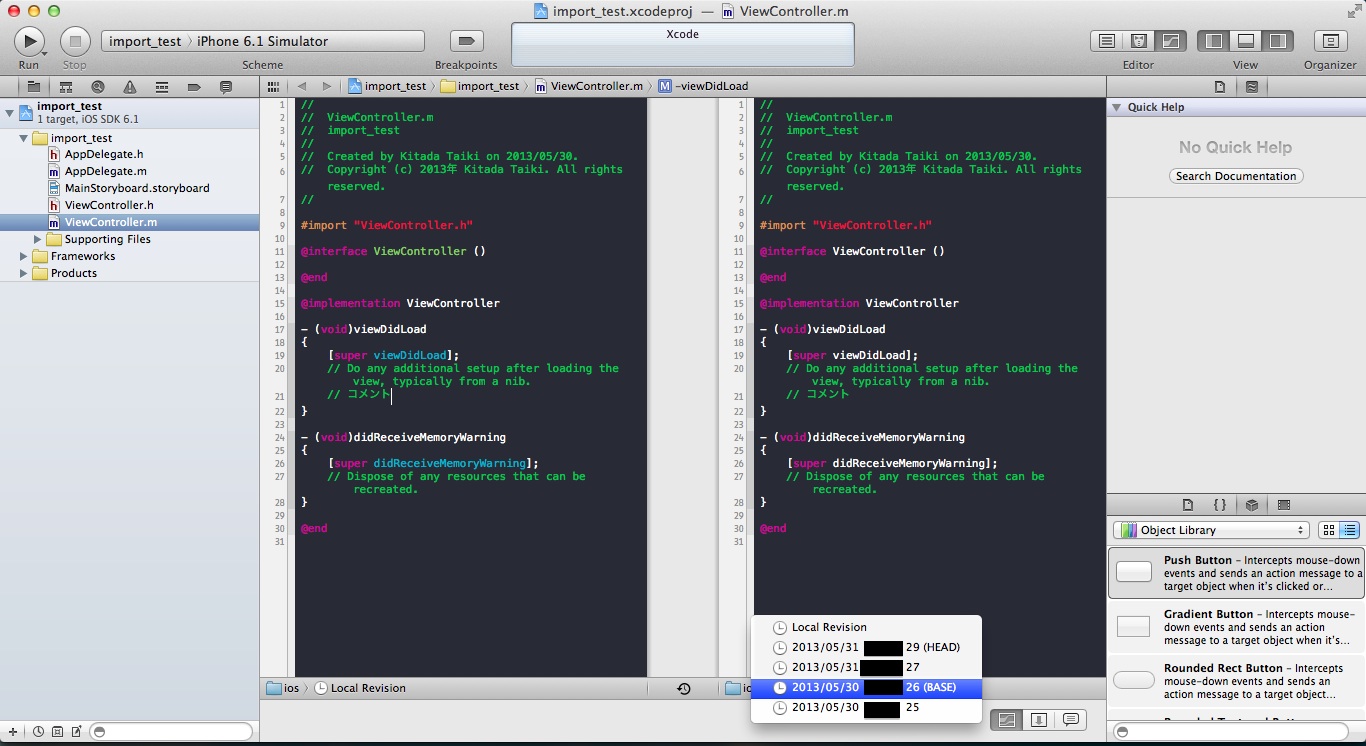Show the File inspector
This screenshot has width=1366, height=746.
point(1219,87)
